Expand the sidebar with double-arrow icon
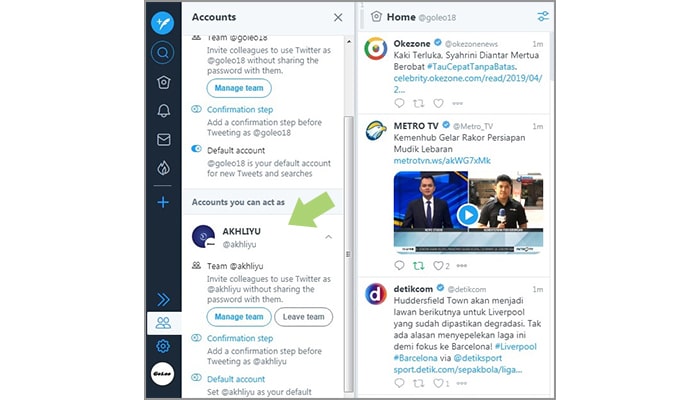Screen dimensions: 700x400 [x=163, y=299]
